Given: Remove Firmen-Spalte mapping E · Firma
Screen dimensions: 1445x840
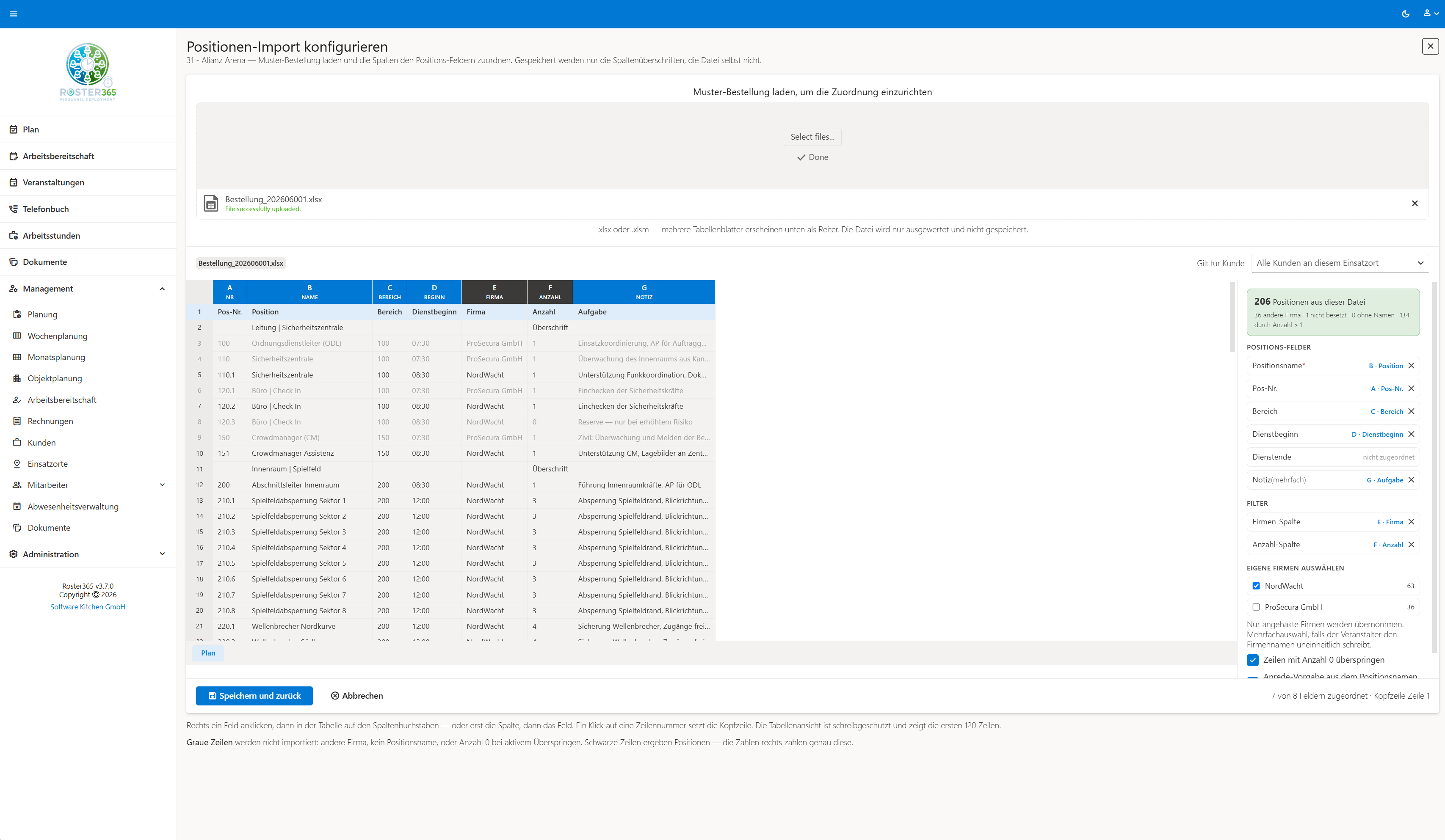Looking at the screenshot, I should [x=1411, y=522].
